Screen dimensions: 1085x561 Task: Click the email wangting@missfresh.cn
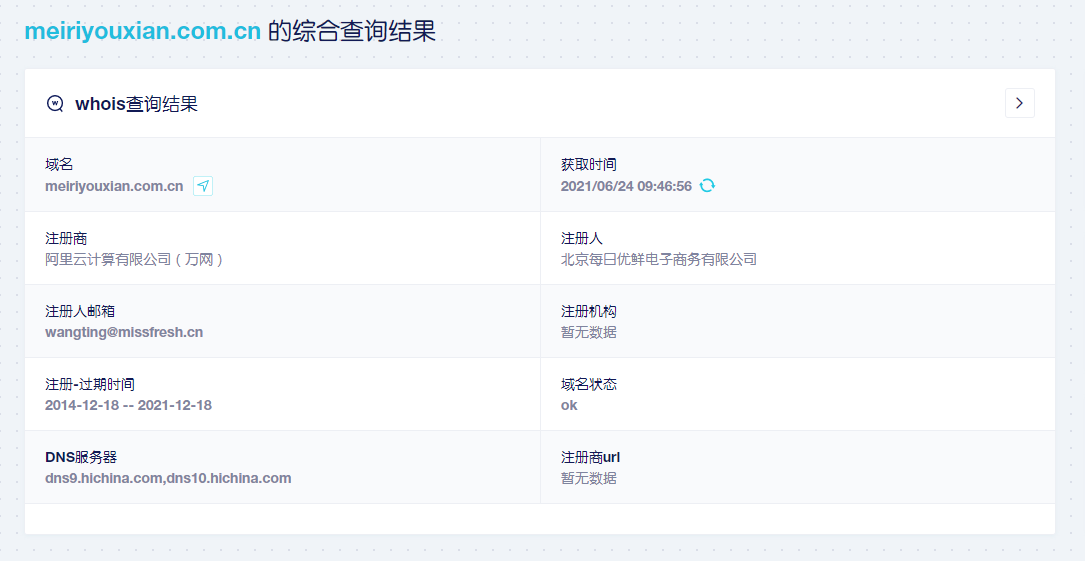point(124,332)
